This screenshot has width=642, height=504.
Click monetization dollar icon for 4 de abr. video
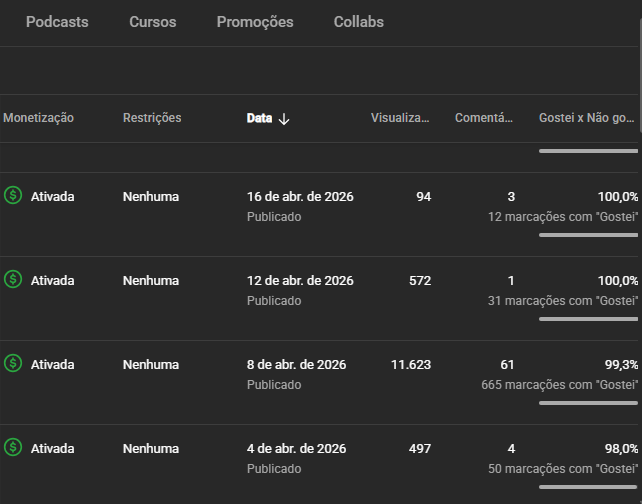[13, 447]
